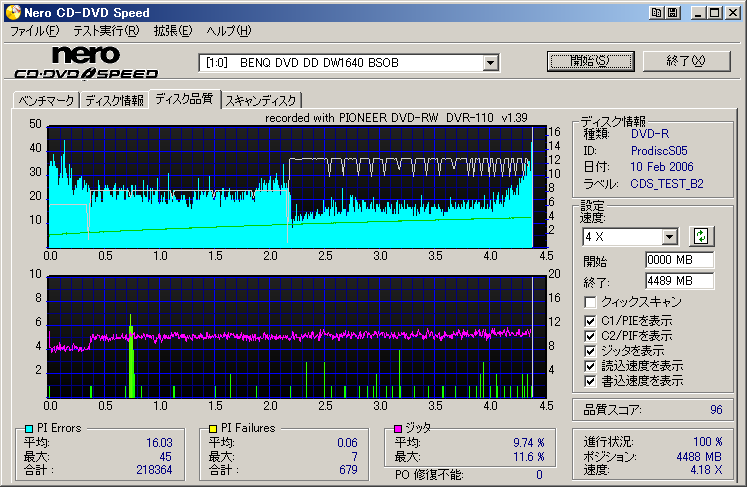This screenshot has width=747, height=487.
Task: Click the Nero CD-DVD Speed logo
Action: pyautogui.click(x=86, y=62)
